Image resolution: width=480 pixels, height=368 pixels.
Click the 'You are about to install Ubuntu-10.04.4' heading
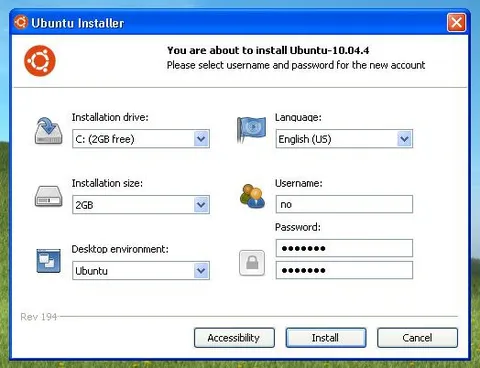click(268, 50)
